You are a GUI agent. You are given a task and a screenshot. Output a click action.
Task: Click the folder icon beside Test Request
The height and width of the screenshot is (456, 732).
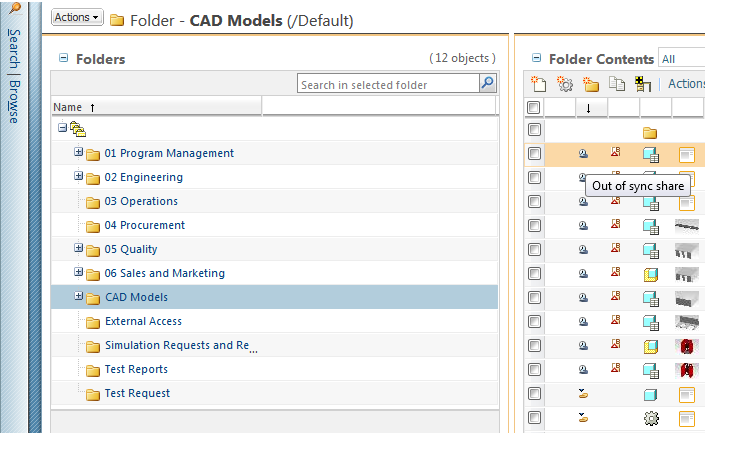pyautogui.click(x=93, y=395)
